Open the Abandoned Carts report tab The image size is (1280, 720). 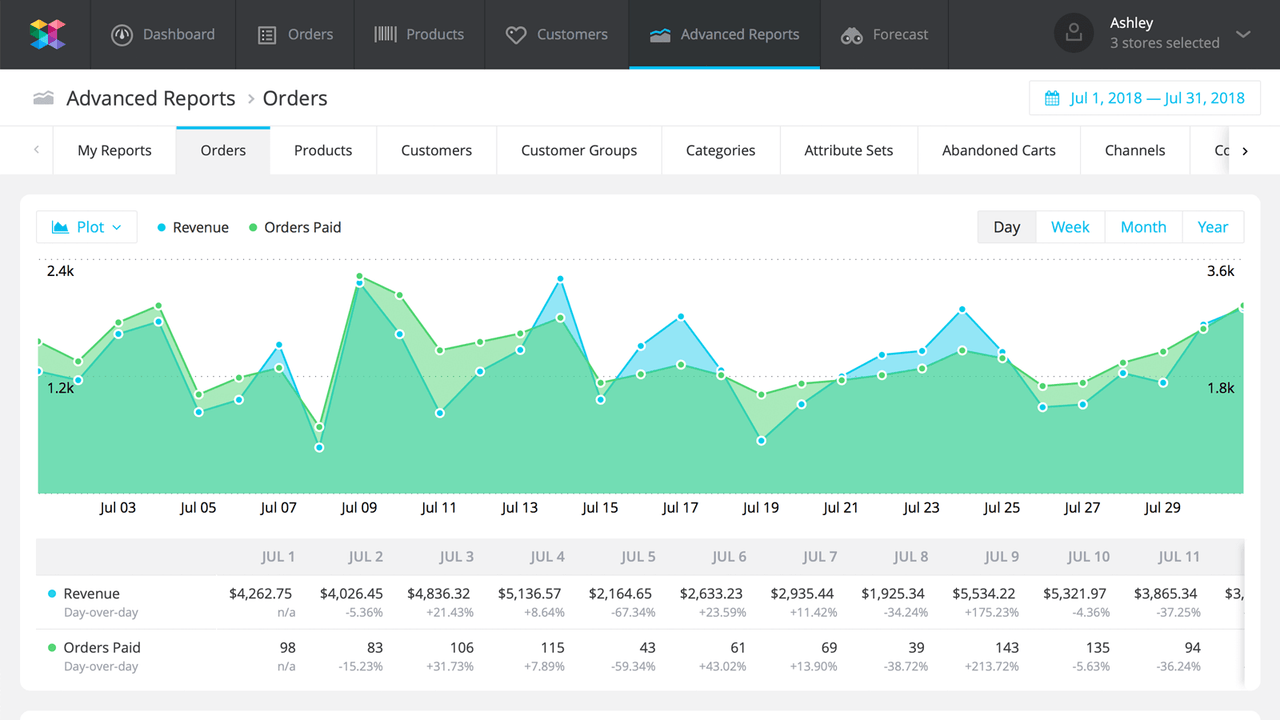(998, 150)
